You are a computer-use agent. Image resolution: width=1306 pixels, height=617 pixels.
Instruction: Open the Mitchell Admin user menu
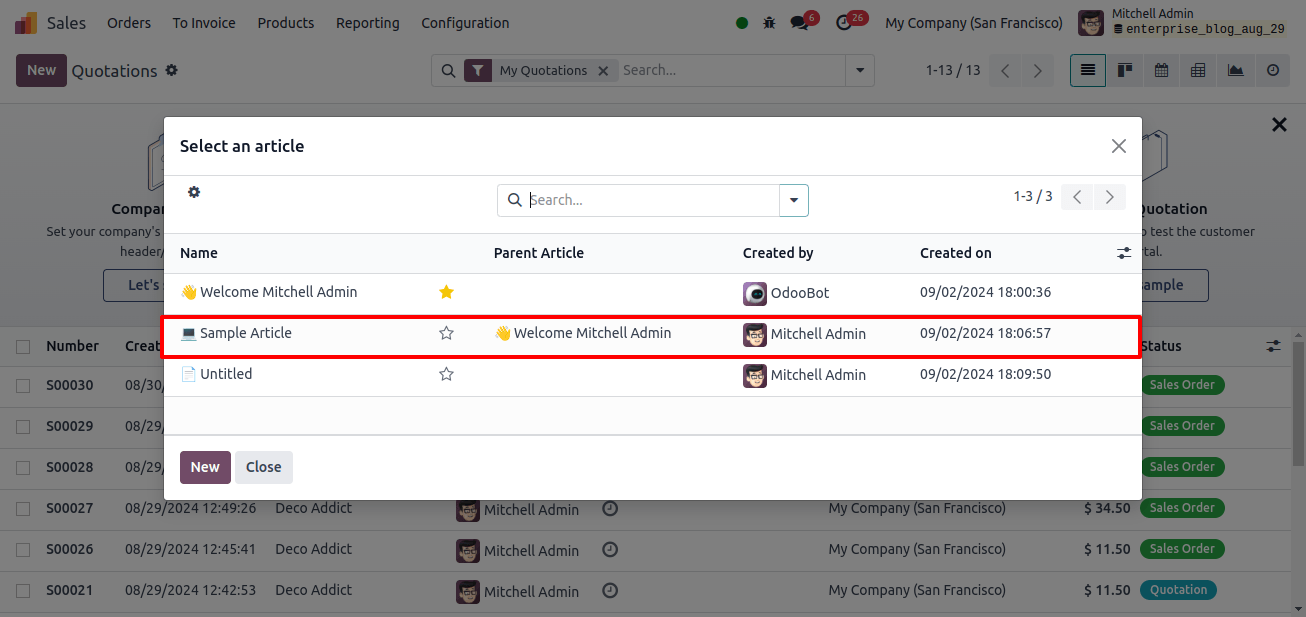tap(1184, 22)
